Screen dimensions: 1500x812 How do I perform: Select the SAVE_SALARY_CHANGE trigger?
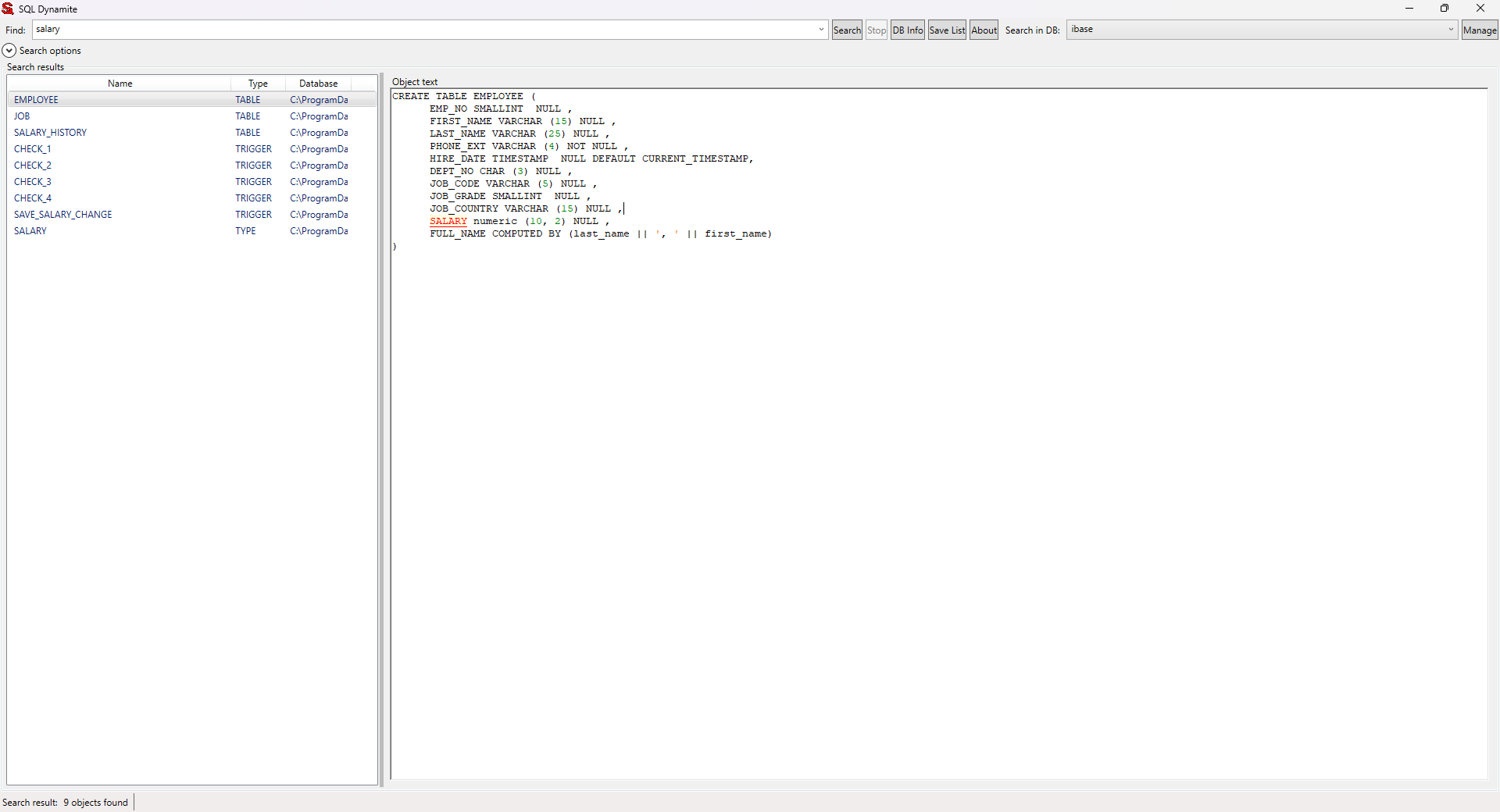tap(62, 215)
